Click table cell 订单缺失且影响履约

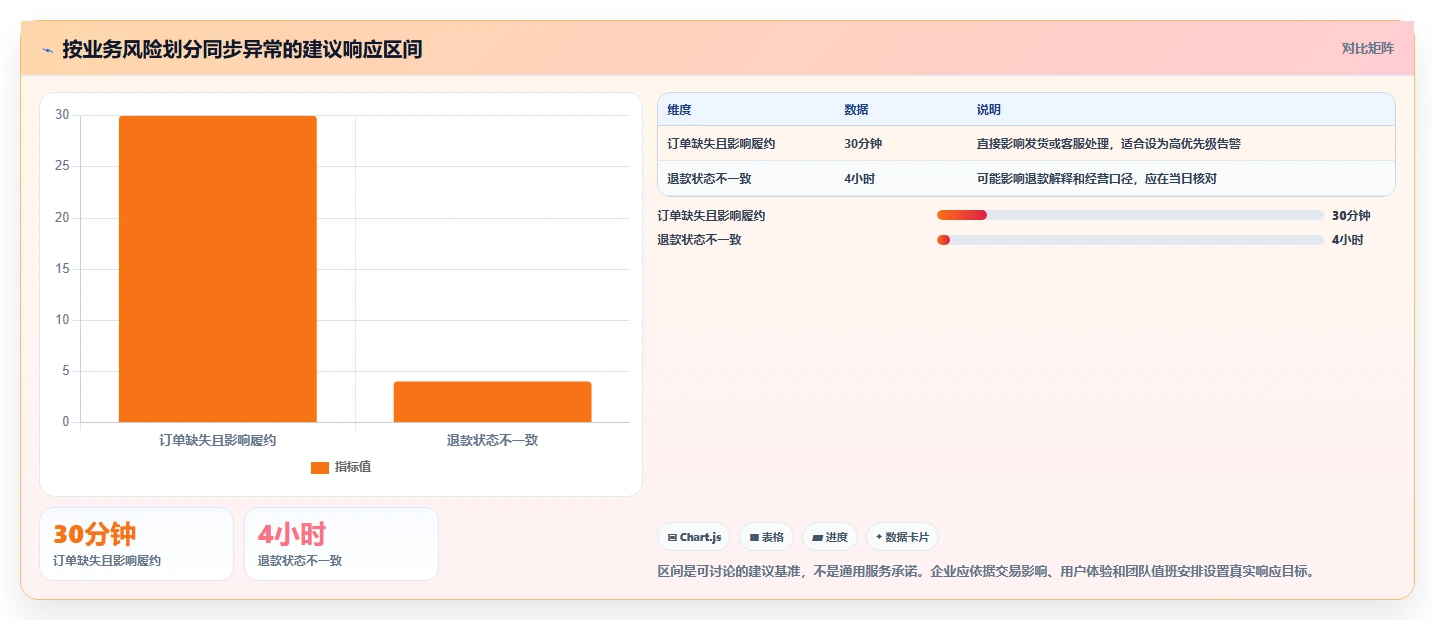coord(721,144)
